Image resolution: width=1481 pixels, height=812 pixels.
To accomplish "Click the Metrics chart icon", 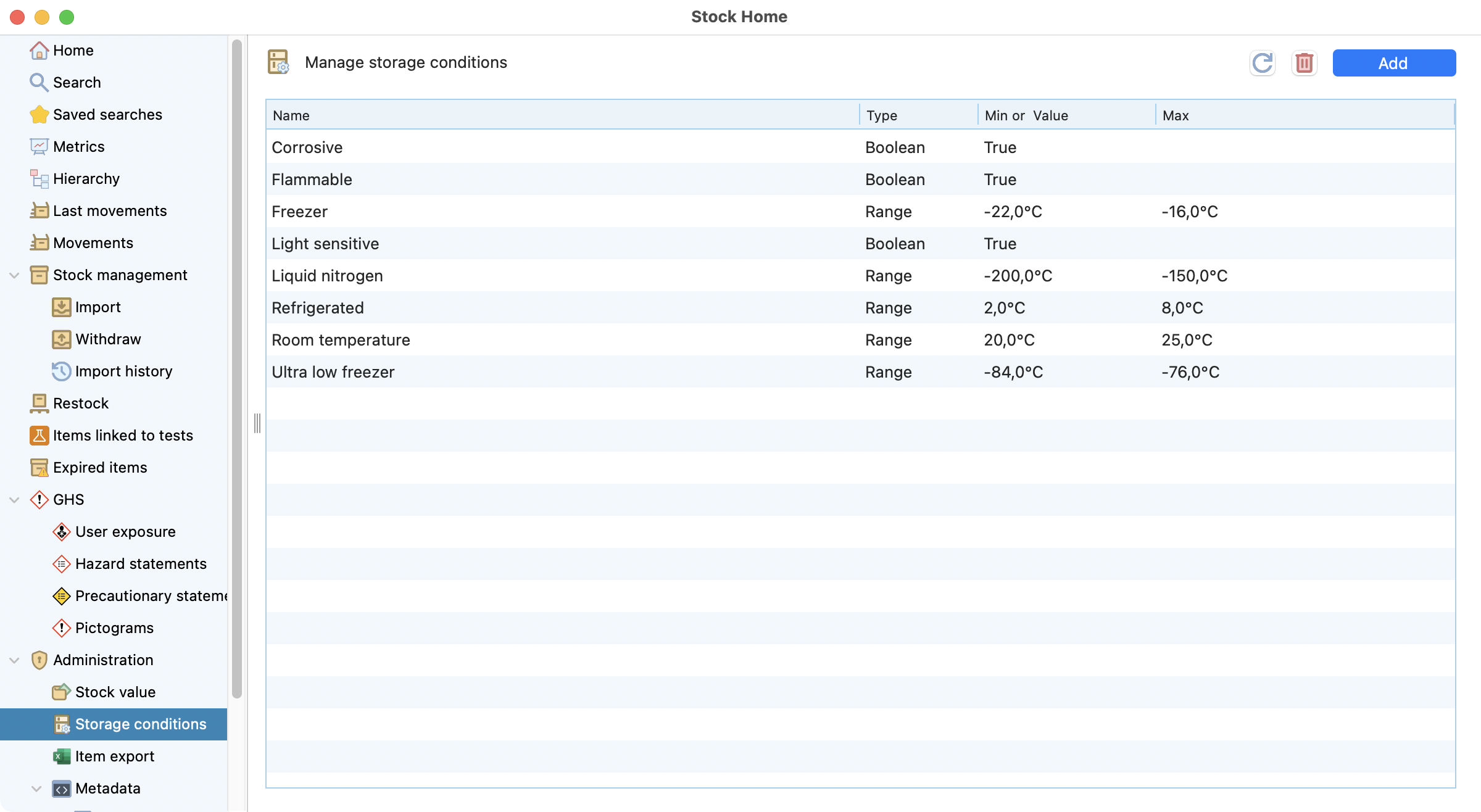I will (39, 147).
